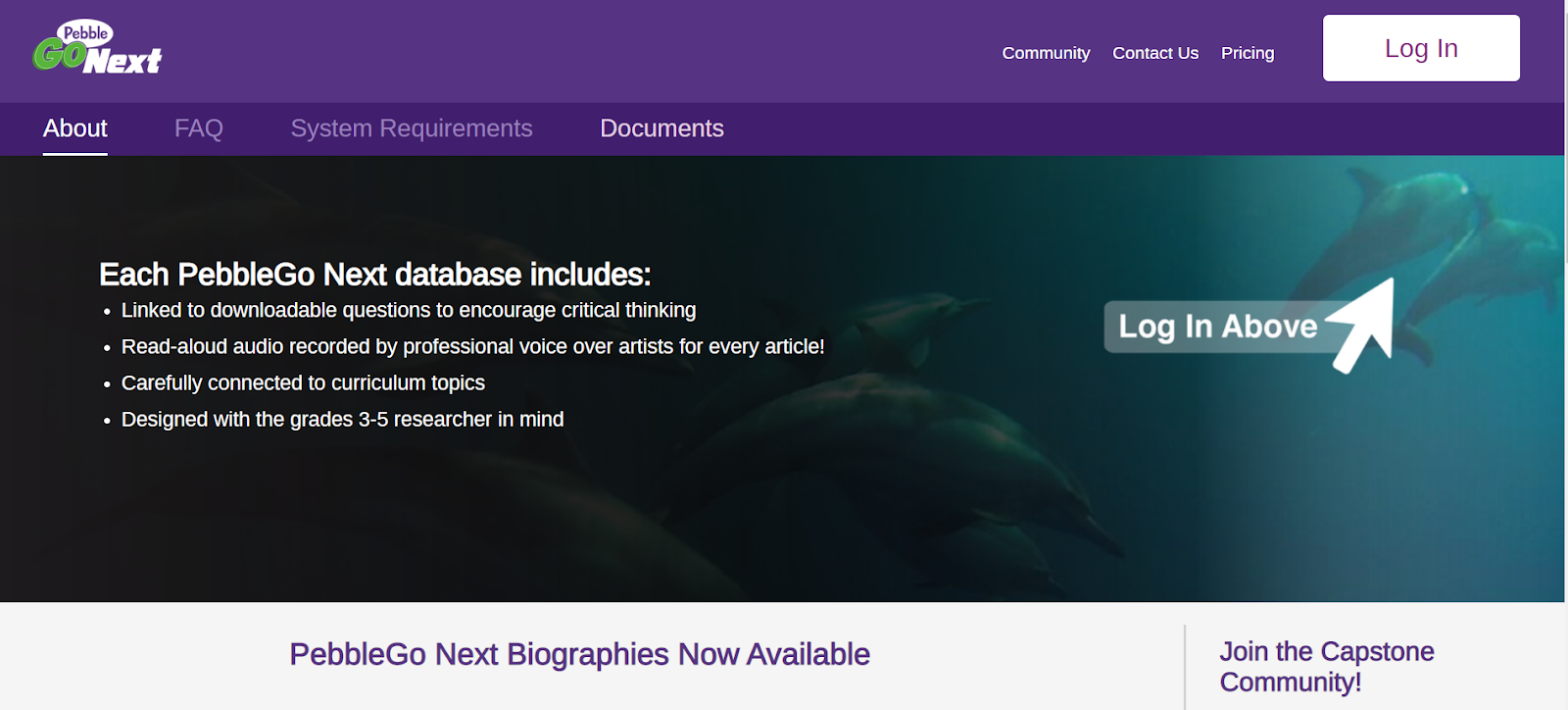
Task: Click bullet Carefully connected to curriculum topics
Action: point(303,383)
